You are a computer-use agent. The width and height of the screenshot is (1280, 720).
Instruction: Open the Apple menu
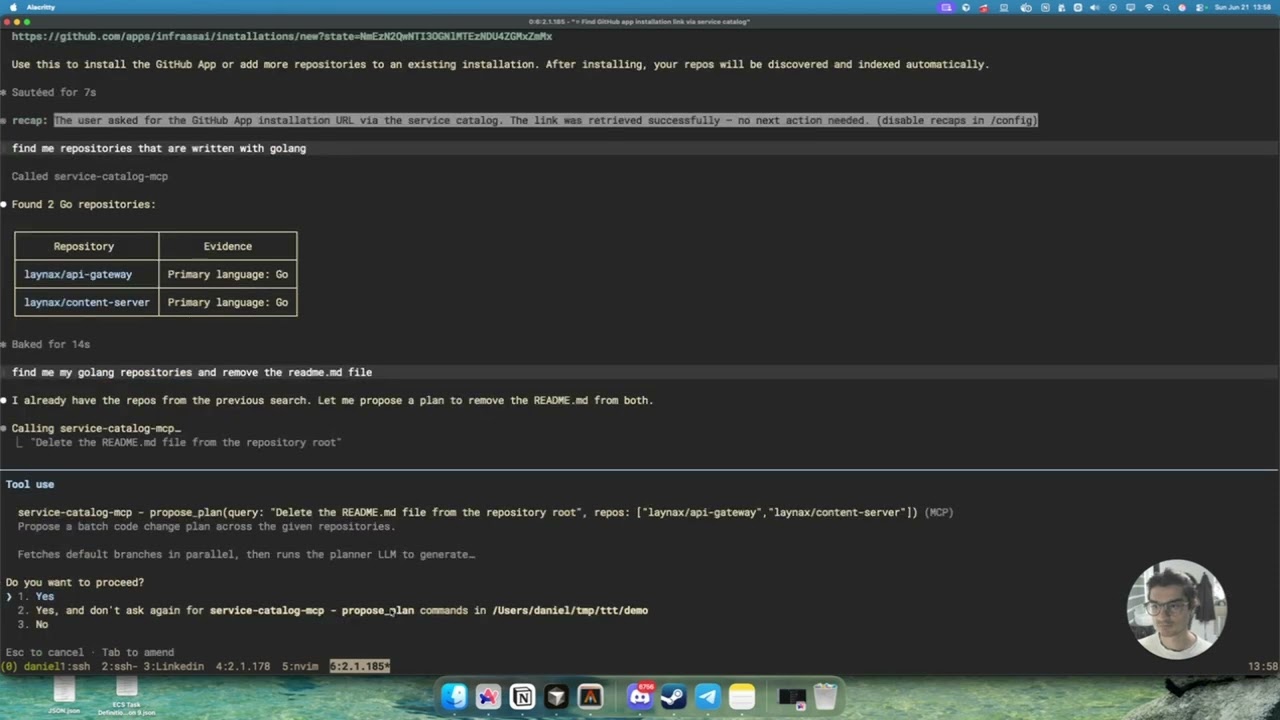[x=11, y=7]
